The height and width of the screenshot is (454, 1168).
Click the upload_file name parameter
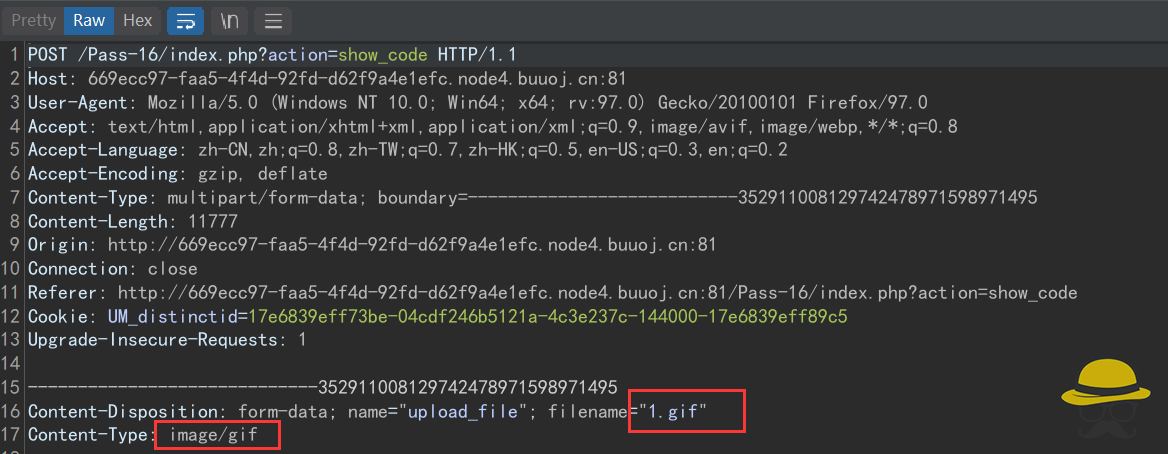coord(460,411)
